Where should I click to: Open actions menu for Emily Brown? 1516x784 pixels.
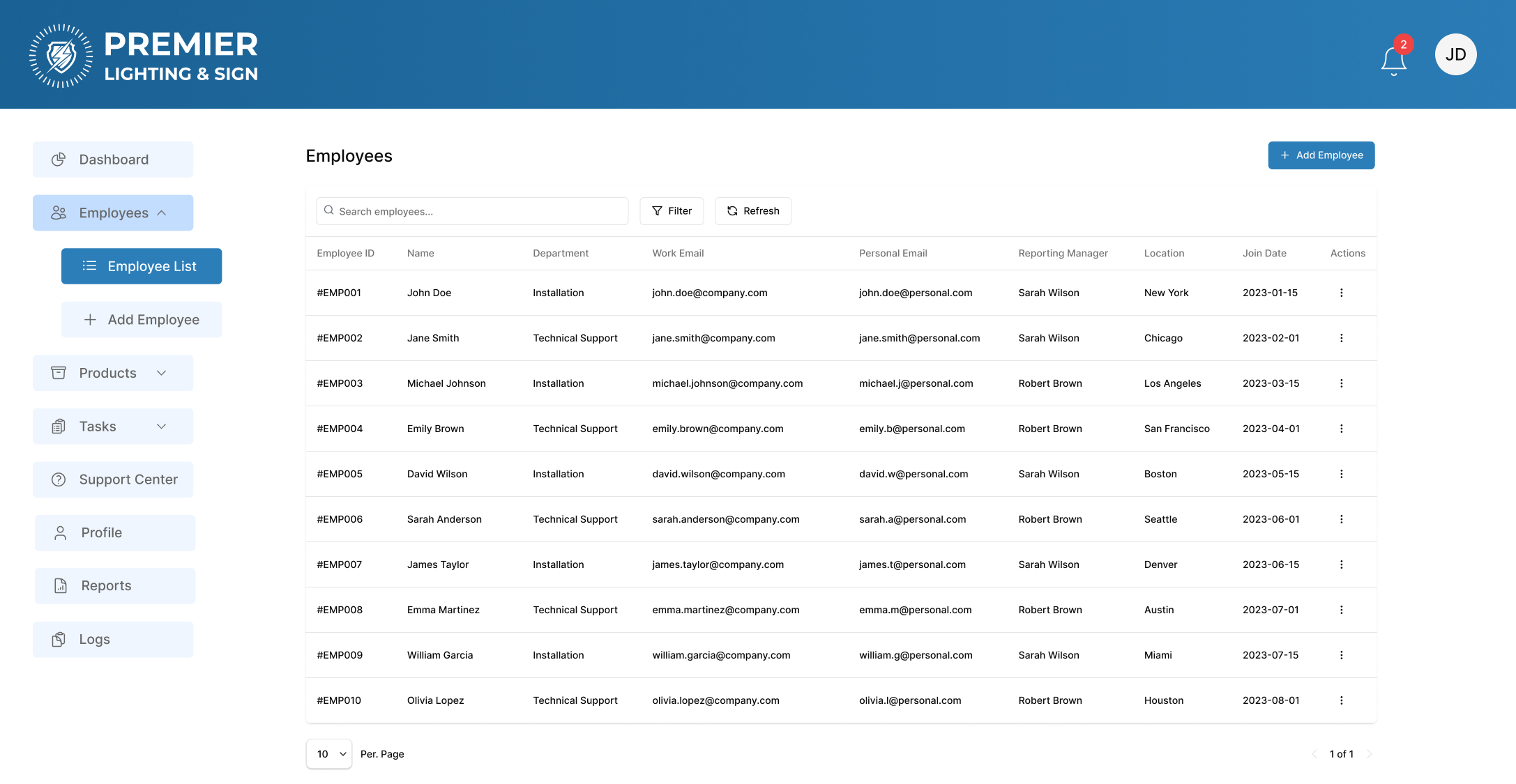point(1341,429)
